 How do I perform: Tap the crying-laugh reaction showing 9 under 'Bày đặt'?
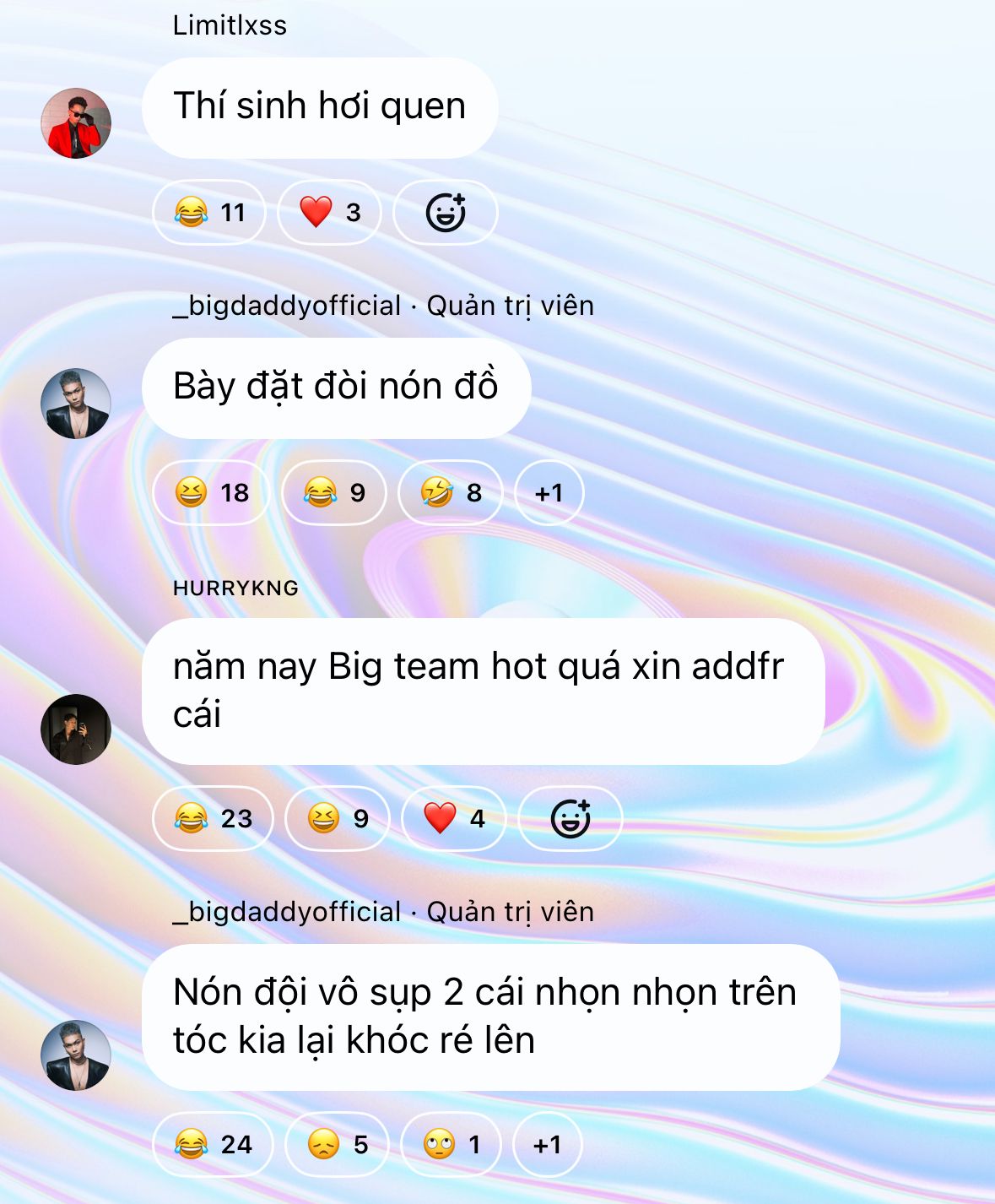(x=334, y=493)
